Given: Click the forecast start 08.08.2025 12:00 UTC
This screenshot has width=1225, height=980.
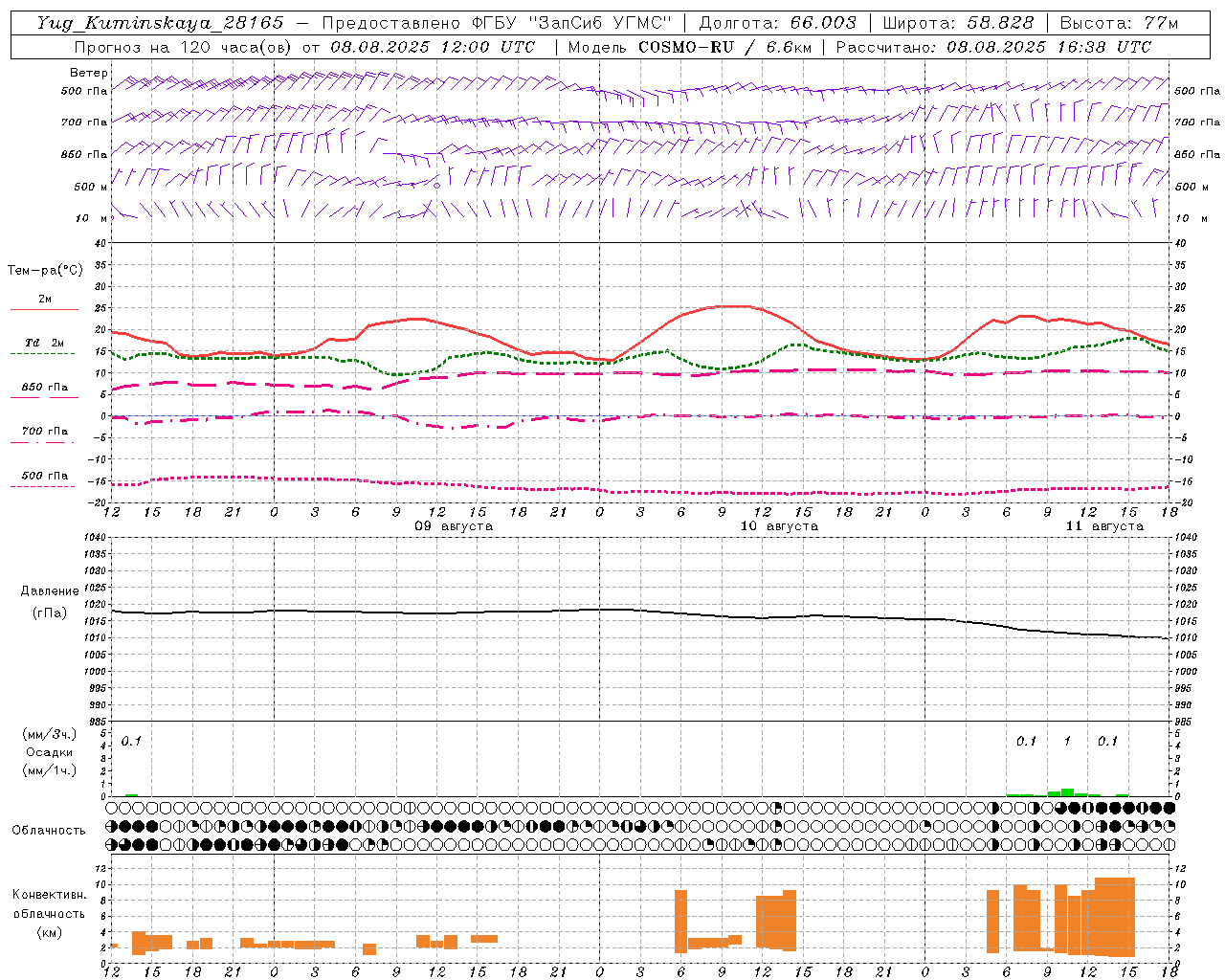Looking at the screenshot, I should 433,47.
